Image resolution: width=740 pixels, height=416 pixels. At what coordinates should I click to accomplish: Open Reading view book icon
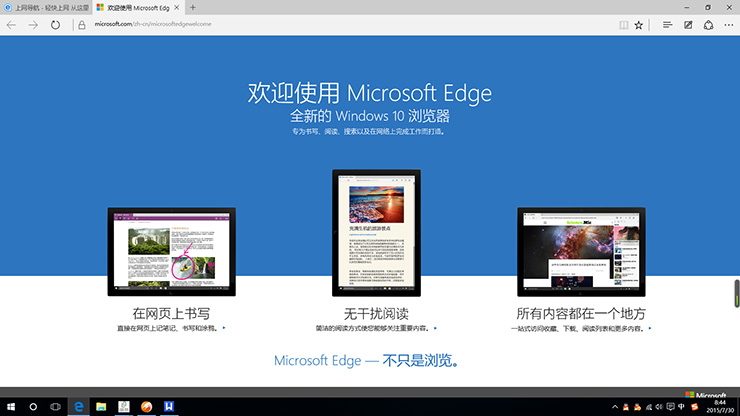coord(623,25)
